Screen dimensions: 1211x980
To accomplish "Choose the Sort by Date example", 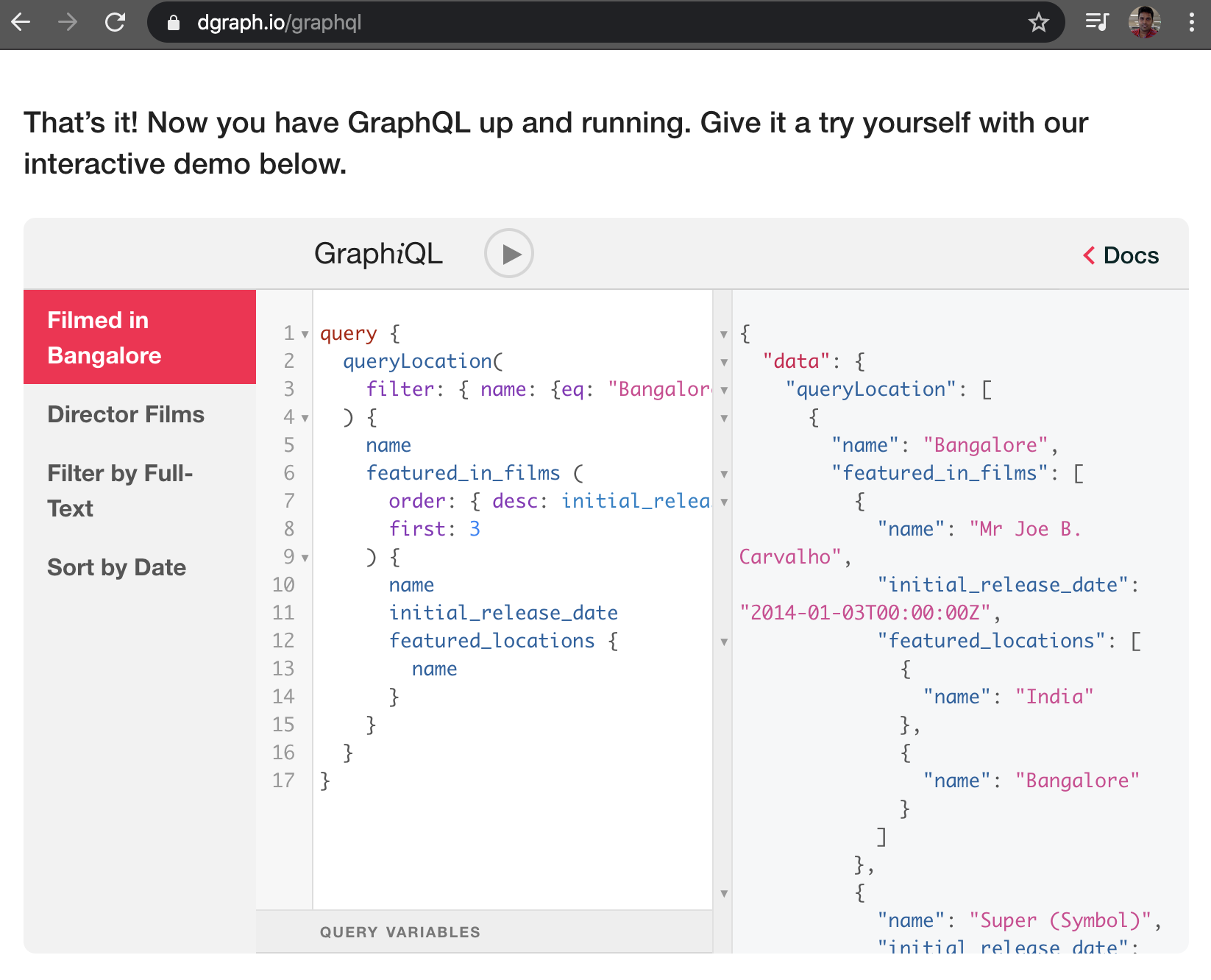I will click(x=117, y=567).
